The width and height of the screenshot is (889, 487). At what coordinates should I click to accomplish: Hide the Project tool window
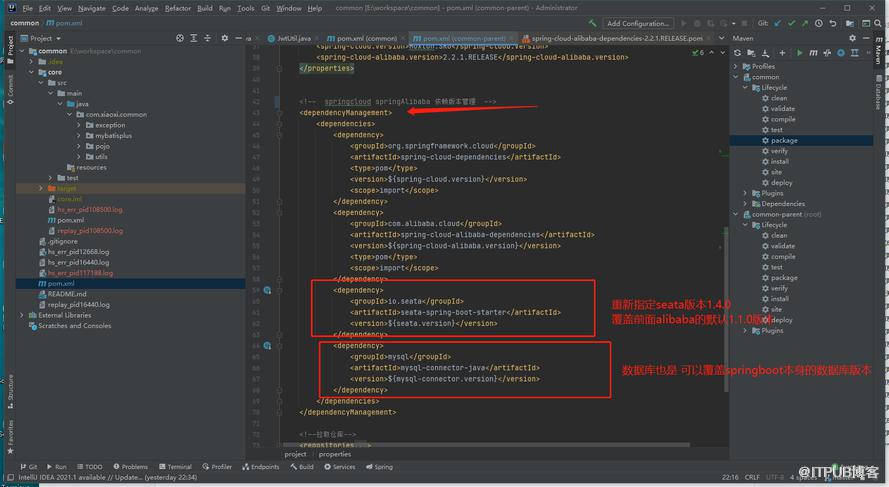tap(238, 38)
